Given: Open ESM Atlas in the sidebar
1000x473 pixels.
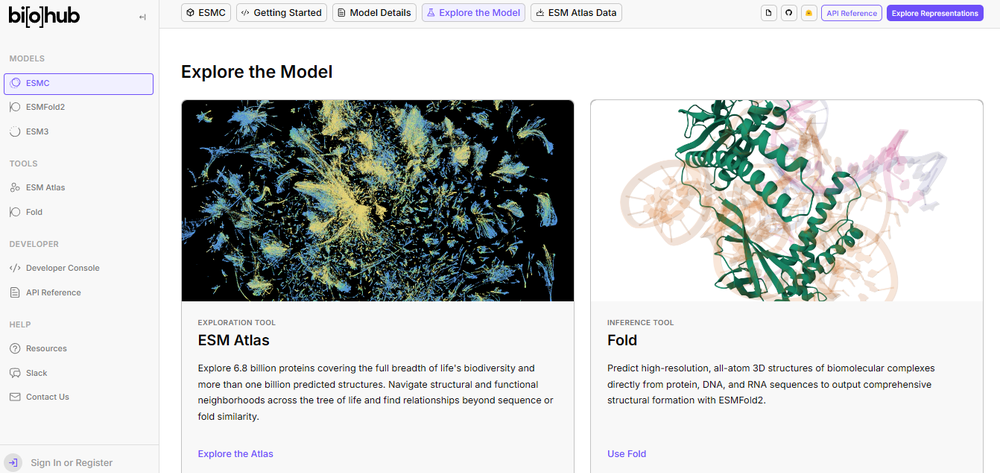Looking at the screenshot, I should pos(78,187).
